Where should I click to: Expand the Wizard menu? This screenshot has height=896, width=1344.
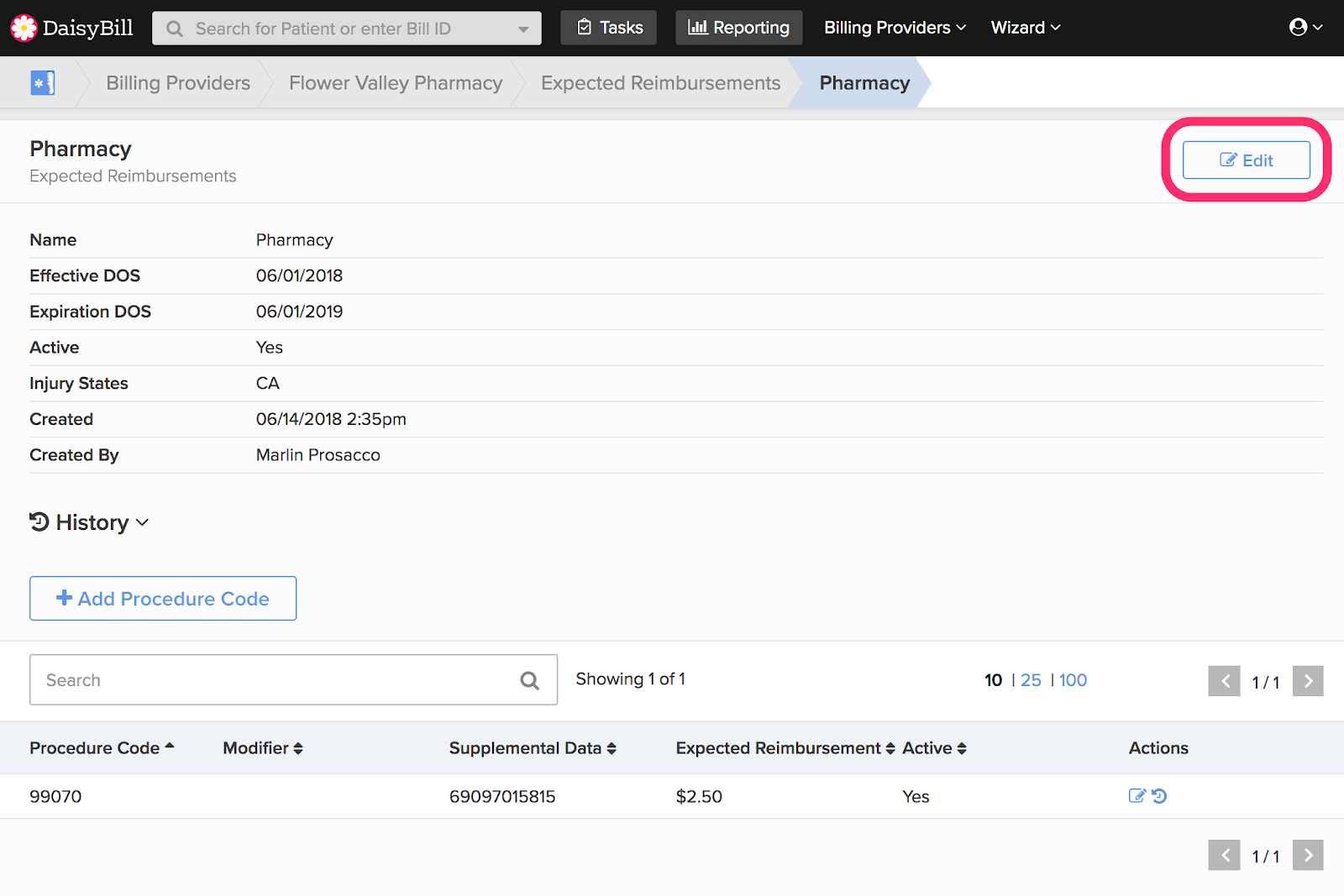[1026, 28]
